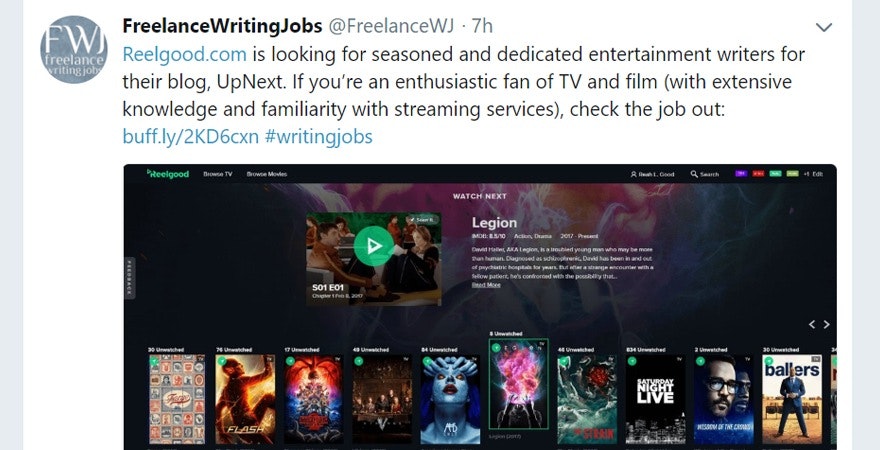Viewport: 880px width, 450px height.
Task: Toggle watched check on Flash poster
Action: [222, 361]
